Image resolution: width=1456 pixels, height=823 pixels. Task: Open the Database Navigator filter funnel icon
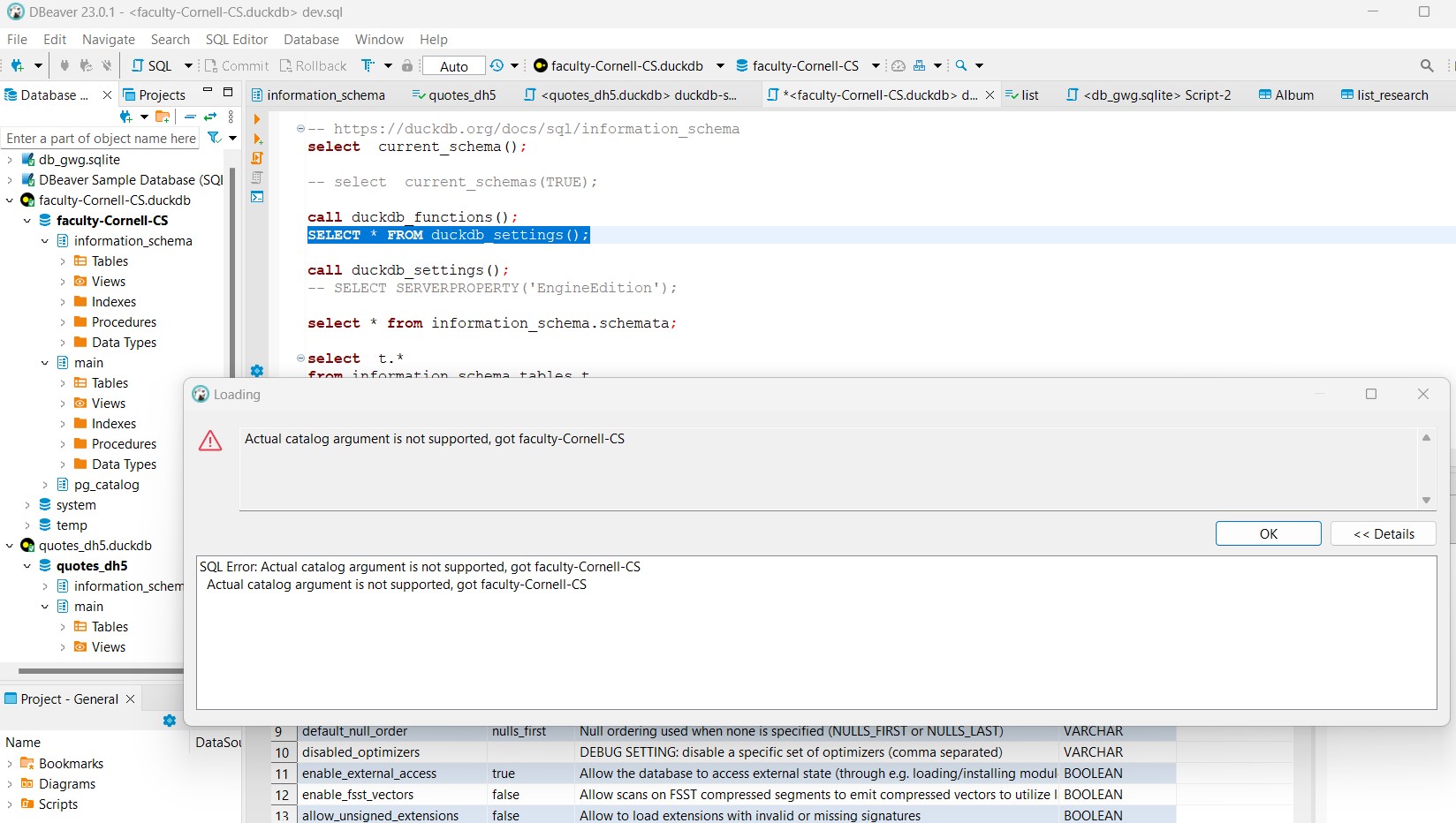pyautogui.click(x=213, y=139)
